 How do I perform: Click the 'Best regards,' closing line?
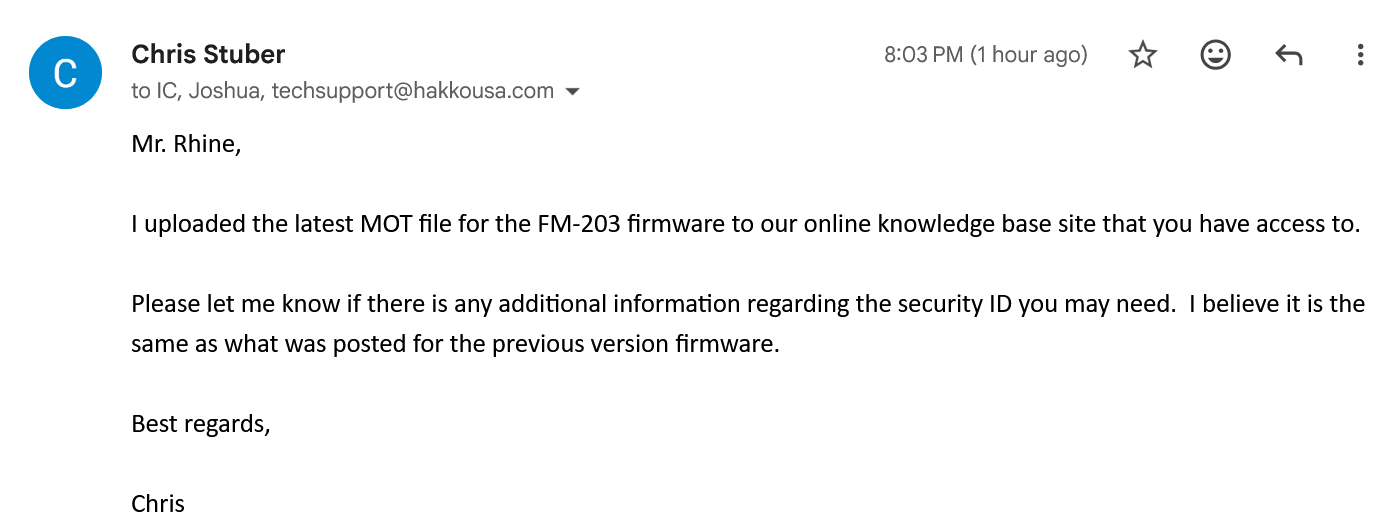tap(201, 424)
